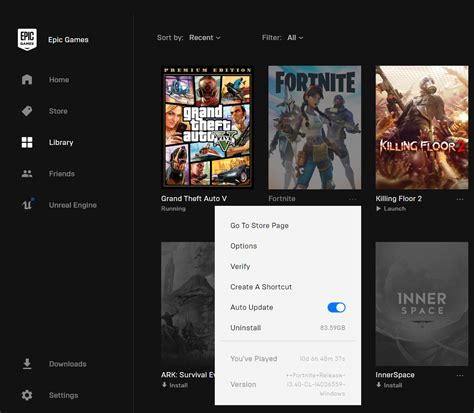This screenshot has width=474, height=413.
Task: Click Launch under Killing Floor 2
Action: tap(395, 209)
